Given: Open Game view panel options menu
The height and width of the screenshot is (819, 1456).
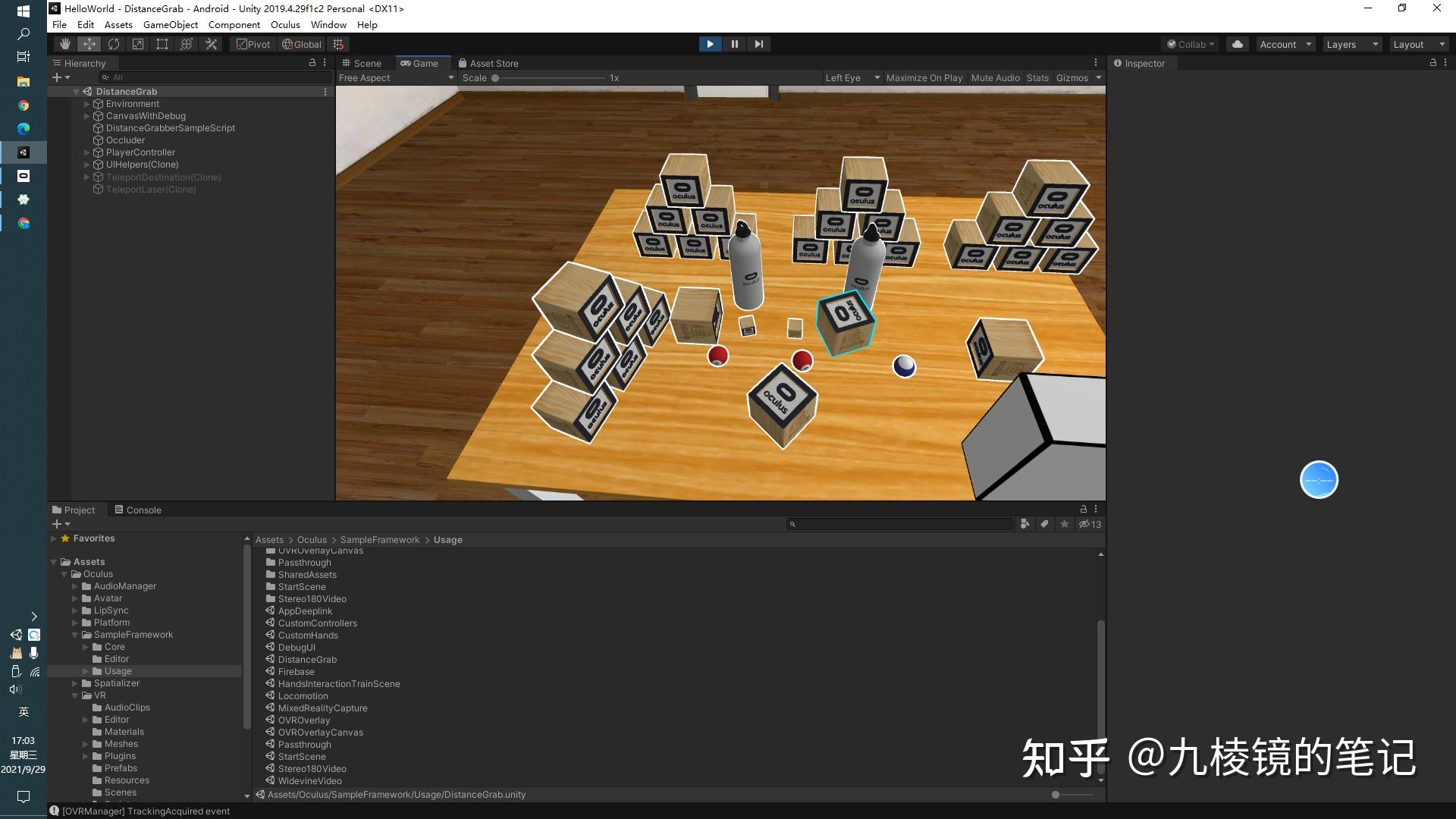Looking at the screenshot, I should (1096, 63).
